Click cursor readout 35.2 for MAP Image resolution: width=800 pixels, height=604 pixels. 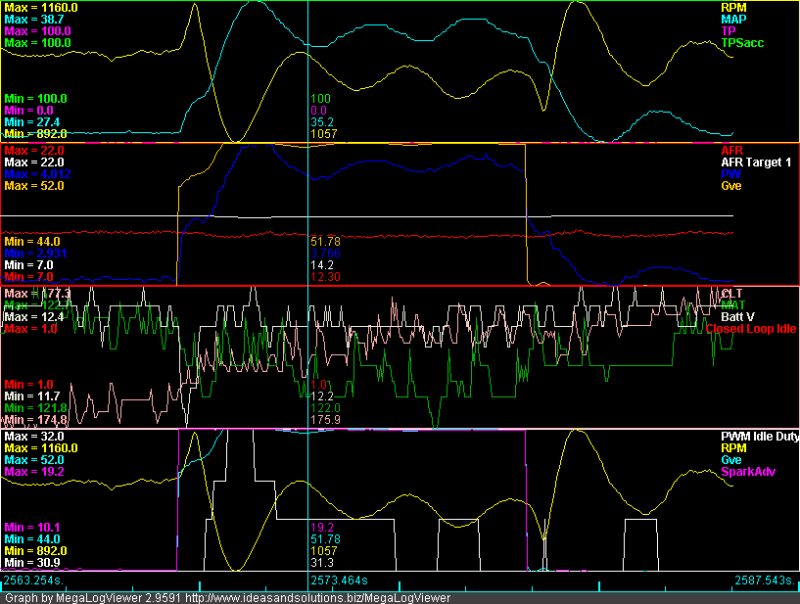(x=322, y=122)
